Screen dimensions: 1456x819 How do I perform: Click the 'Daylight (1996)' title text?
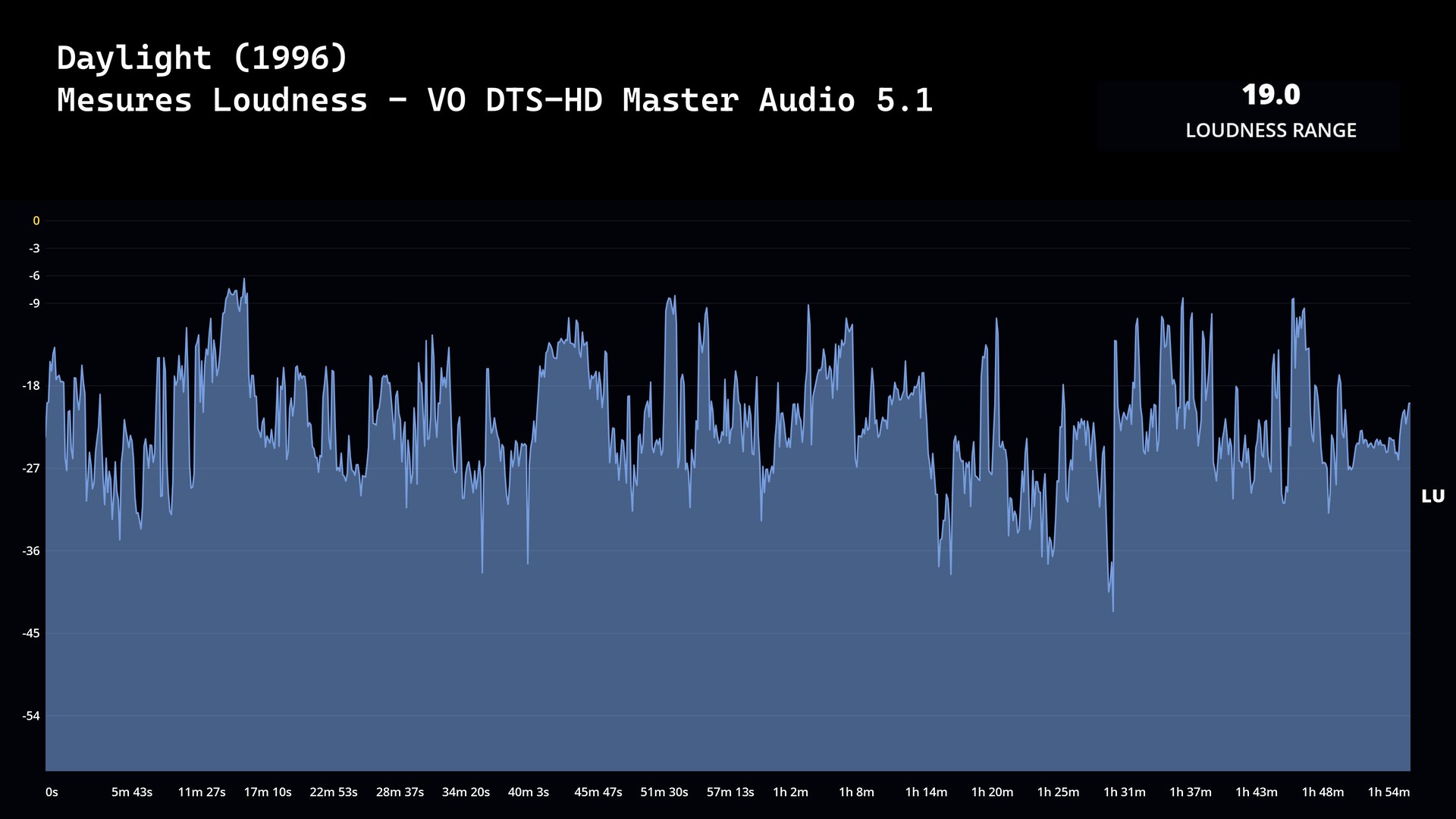pos(202,58)
